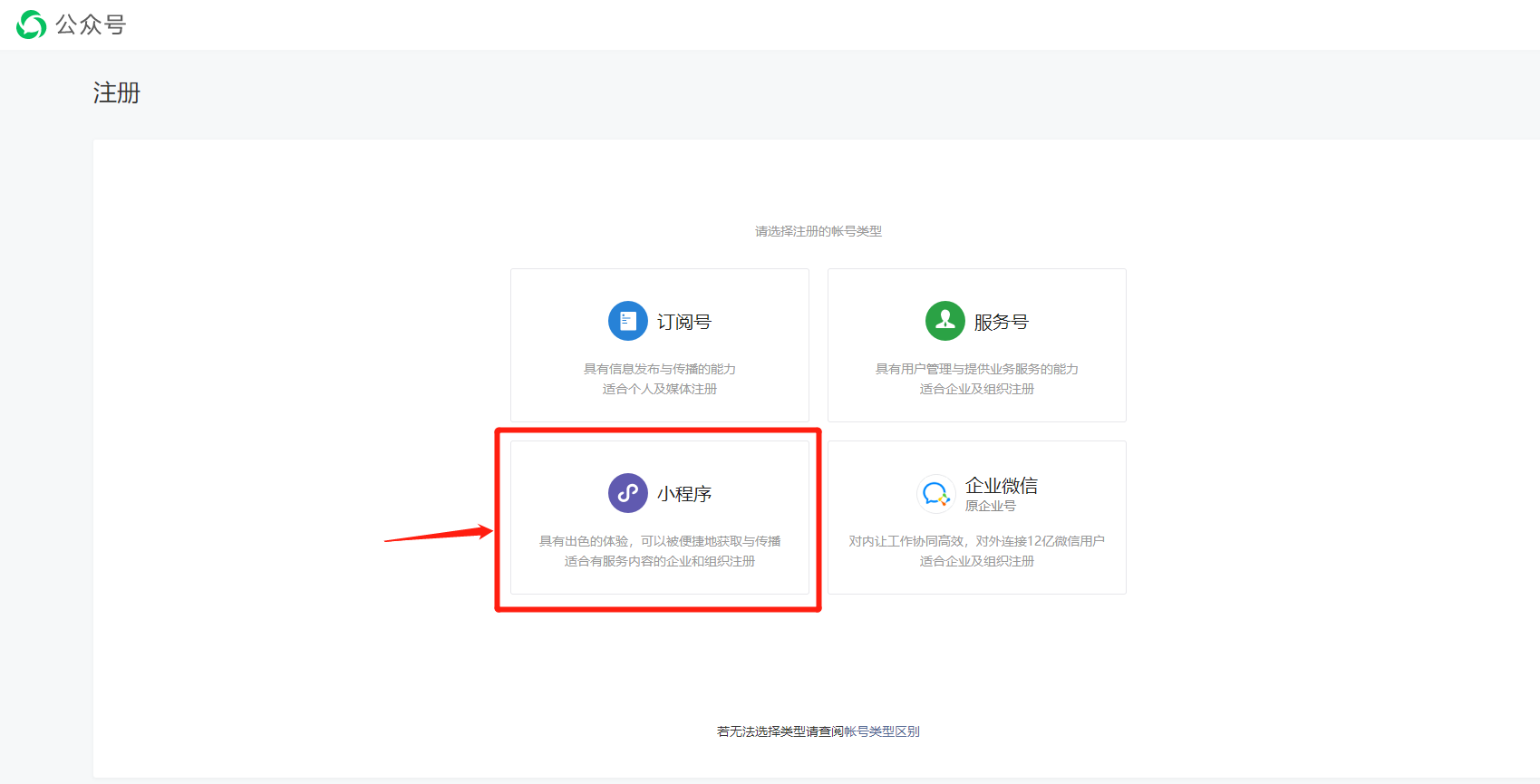Click the 注册 page heading
Viewport: 1540px width, 784px height.
(x=117, y=92)
